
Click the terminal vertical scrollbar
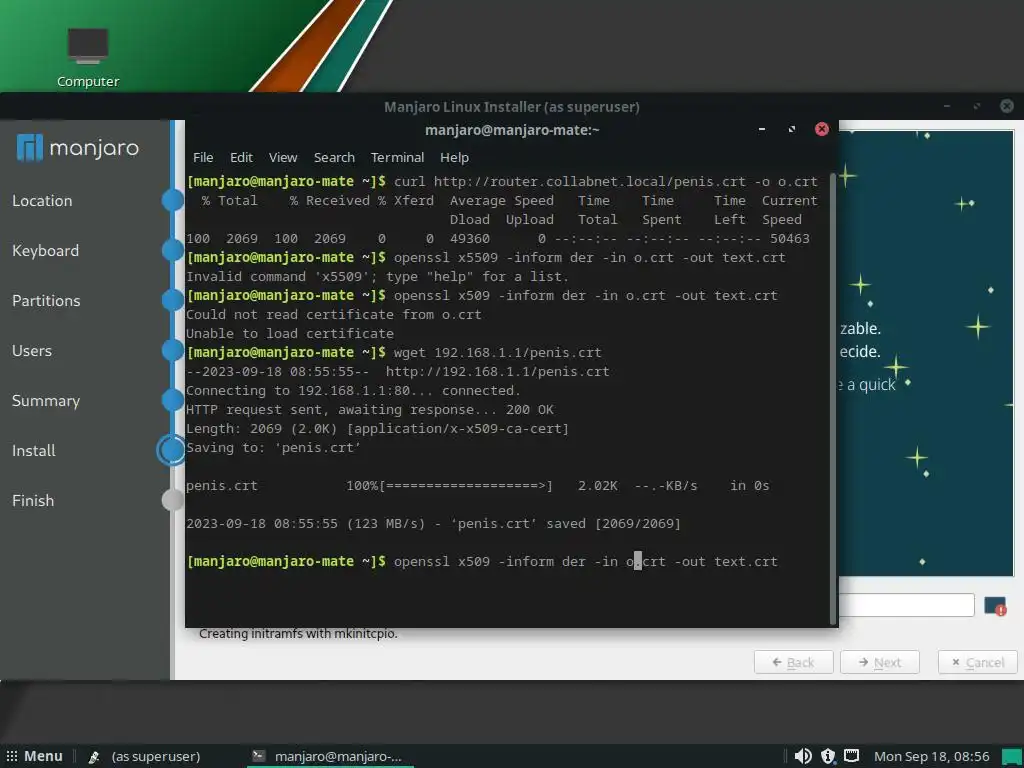tap(833, 398)
